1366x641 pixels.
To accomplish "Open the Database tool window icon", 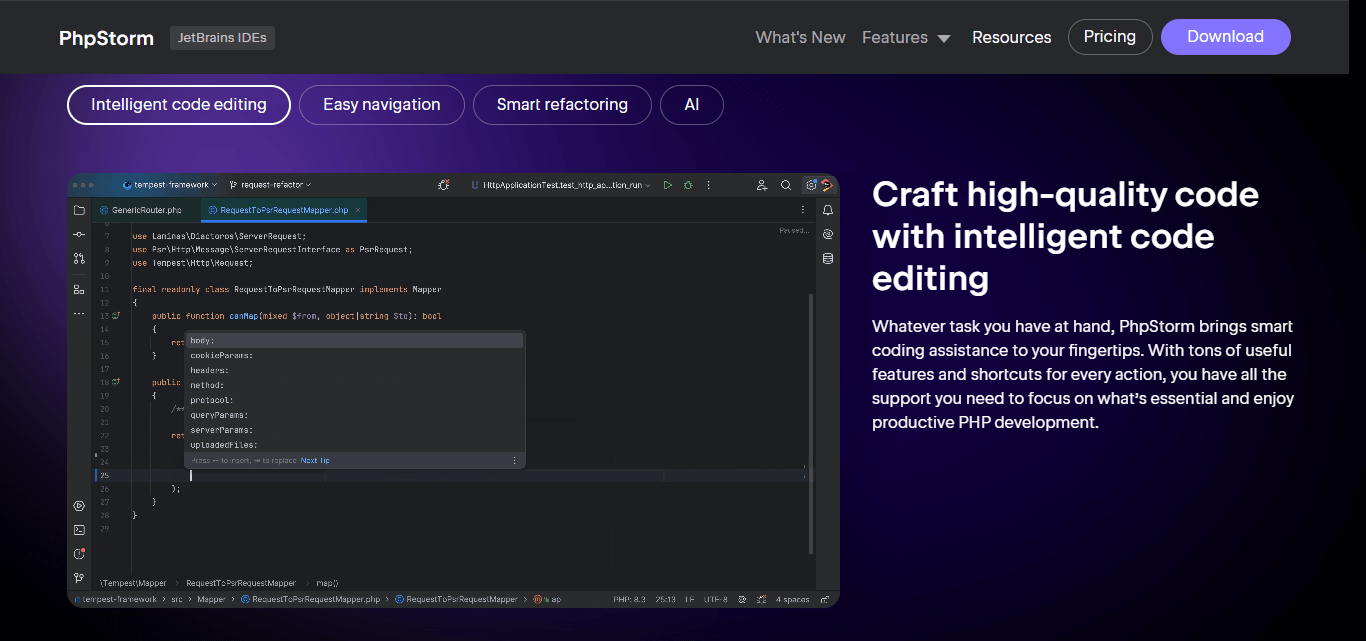I will pos(828,259).
